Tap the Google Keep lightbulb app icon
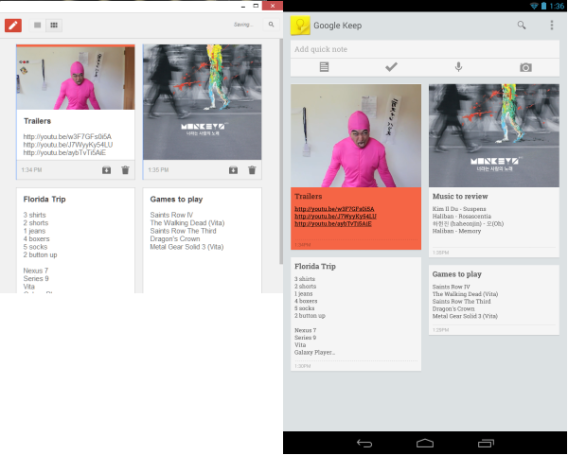 (x=300, y=25)
